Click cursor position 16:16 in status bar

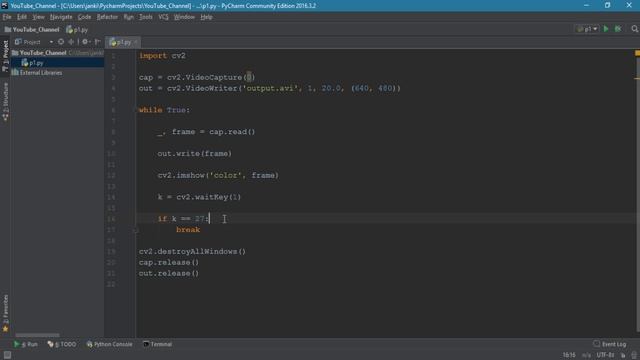[569, 355]
